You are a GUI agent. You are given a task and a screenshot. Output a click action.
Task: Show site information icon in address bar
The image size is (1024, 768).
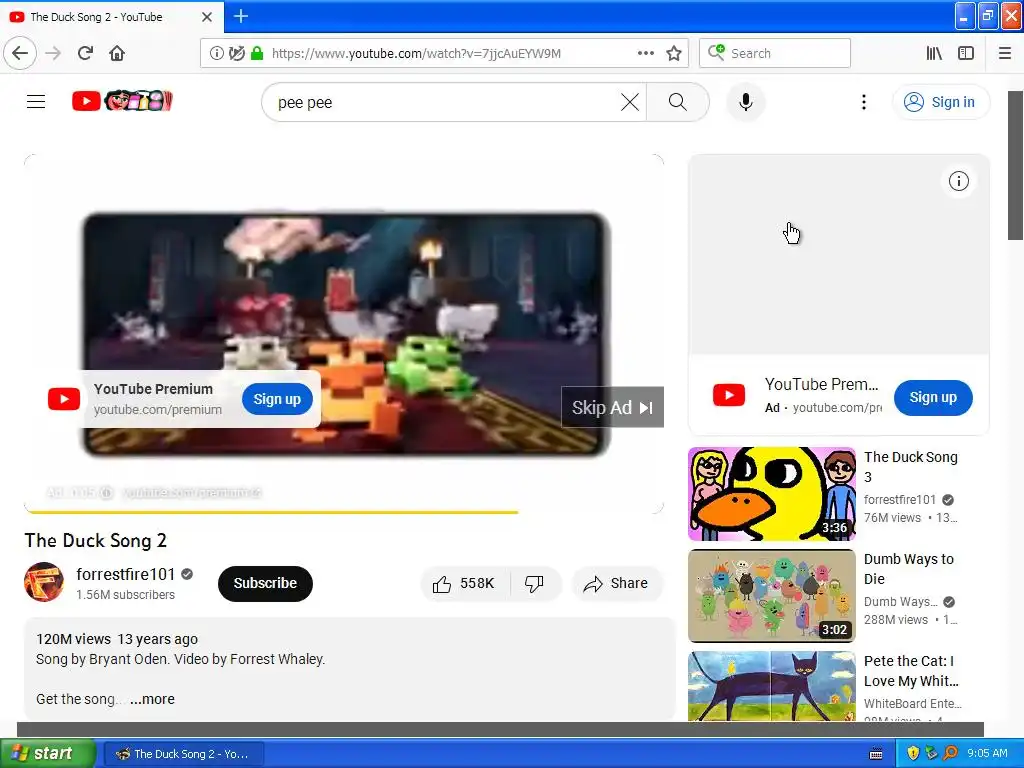click(216, 53)
